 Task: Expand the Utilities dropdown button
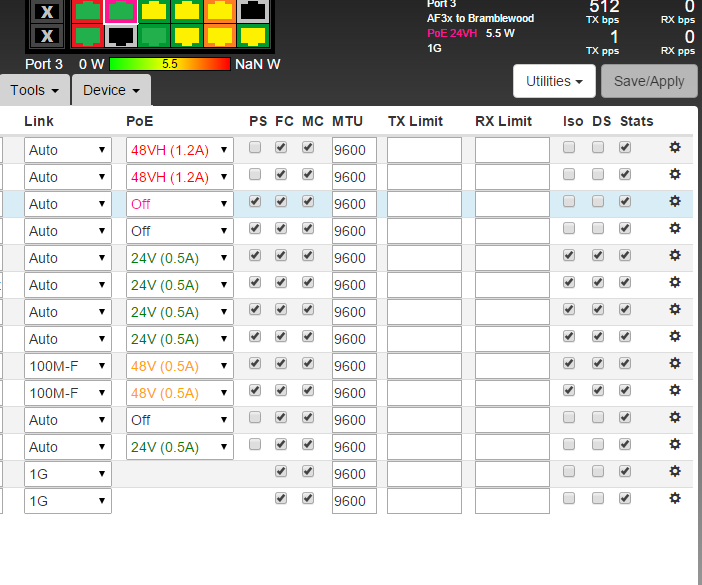click(x=554, y=81)
